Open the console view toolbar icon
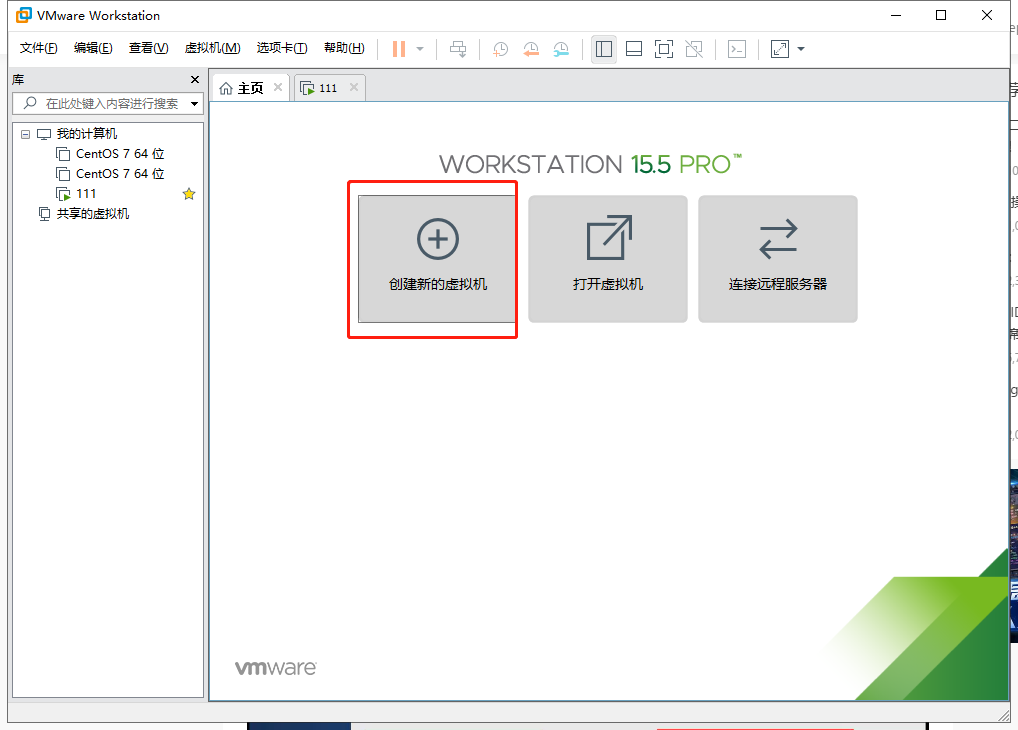 (x=737, y=49)
